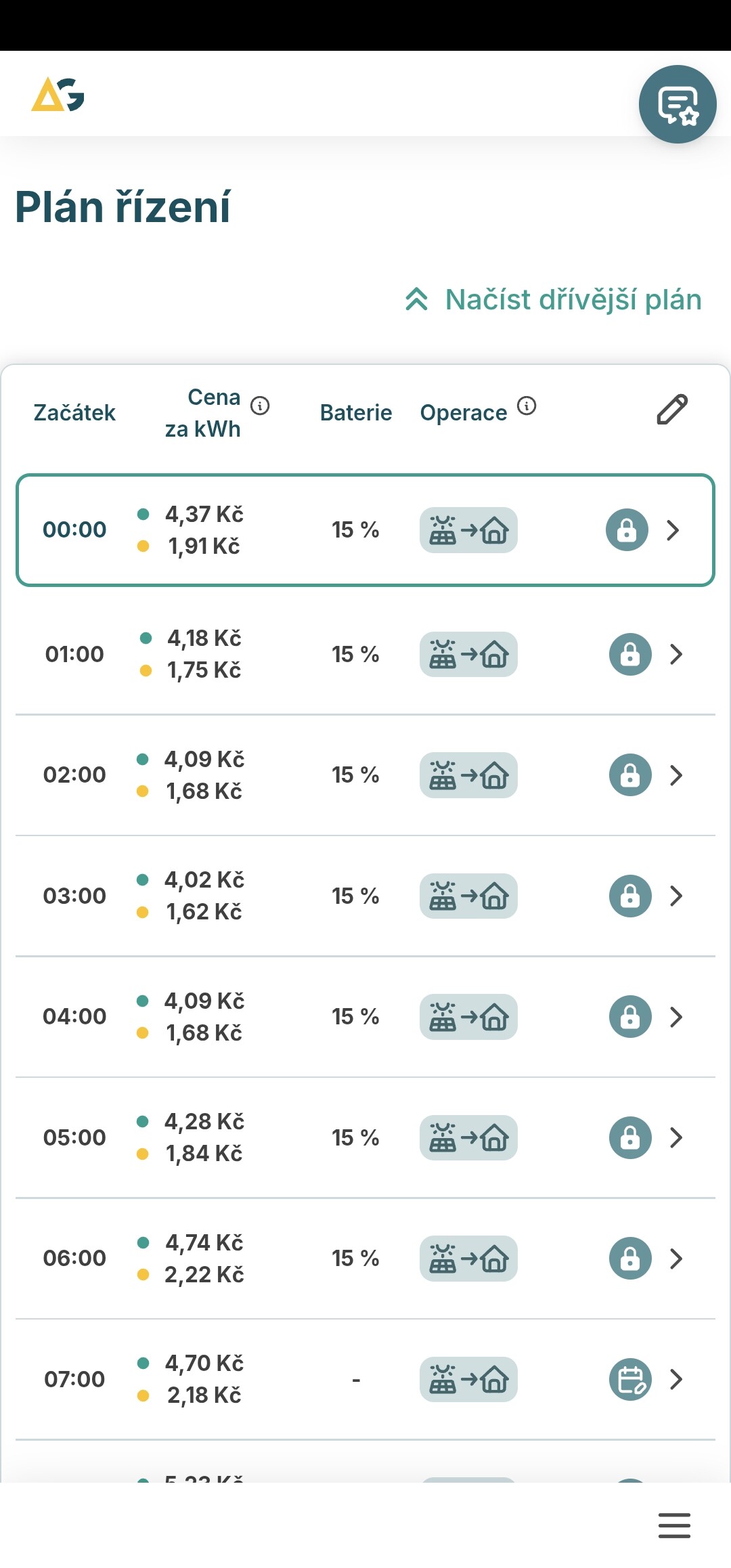Click solar-to-home operation icon at 02:00
Image resolution: width=731 pixels, height=1568 pixels.
[x=468, y=775]
